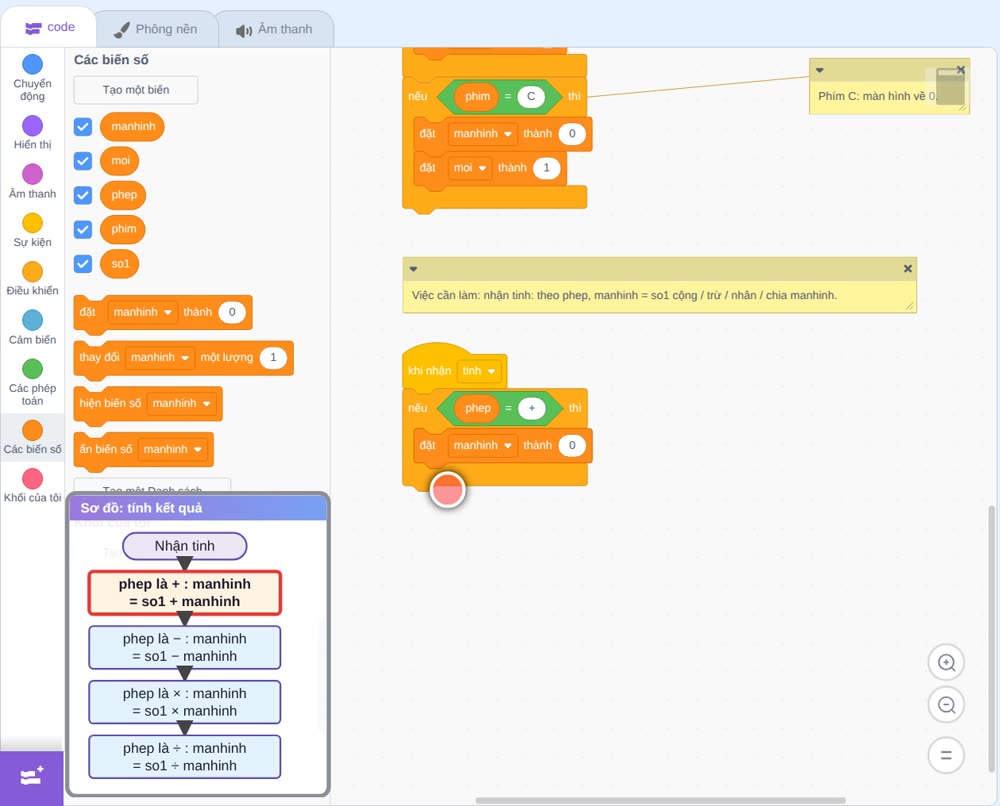This screenshot has width=1000, height=806.
Task: Toggle the manhinh variable checkbox
Action: click(x=83, y=126)
